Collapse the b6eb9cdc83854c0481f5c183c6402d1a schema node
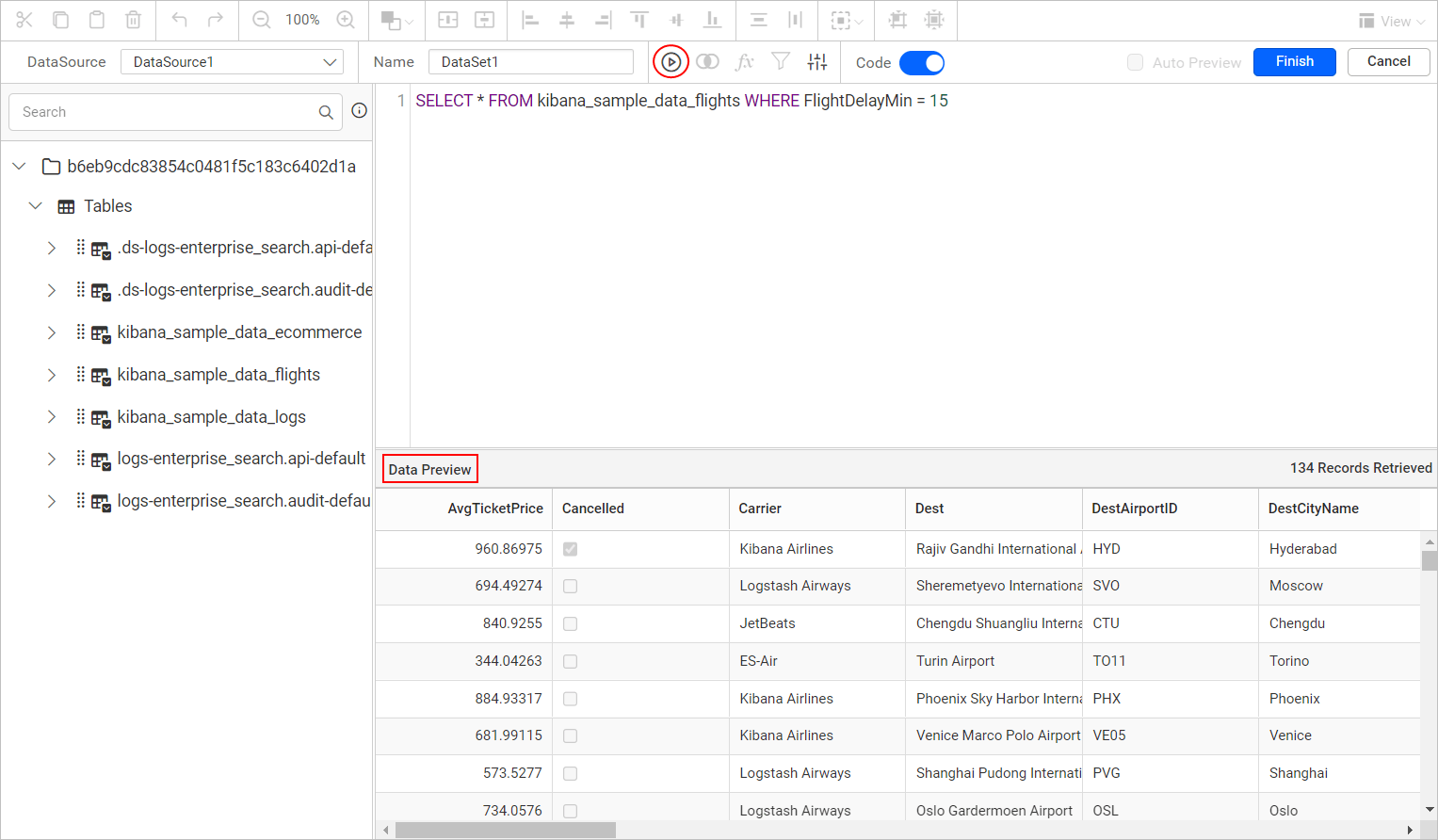1438x840 pixels. click(x=19, y=167)
